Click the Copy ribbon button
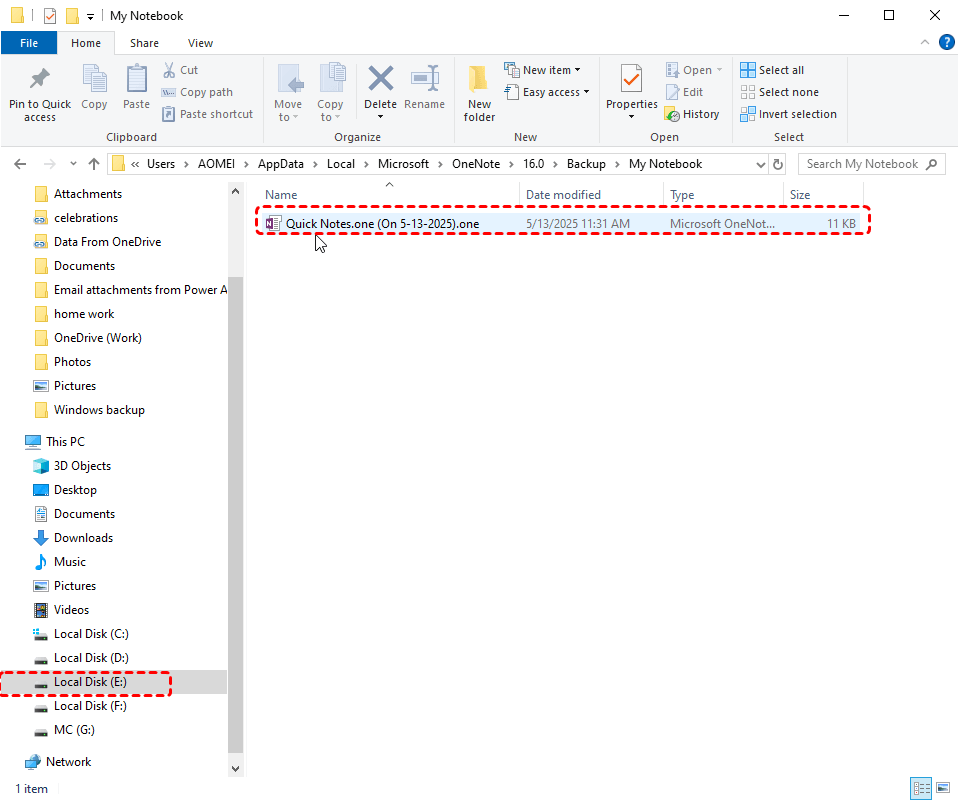 click(94, 87)
